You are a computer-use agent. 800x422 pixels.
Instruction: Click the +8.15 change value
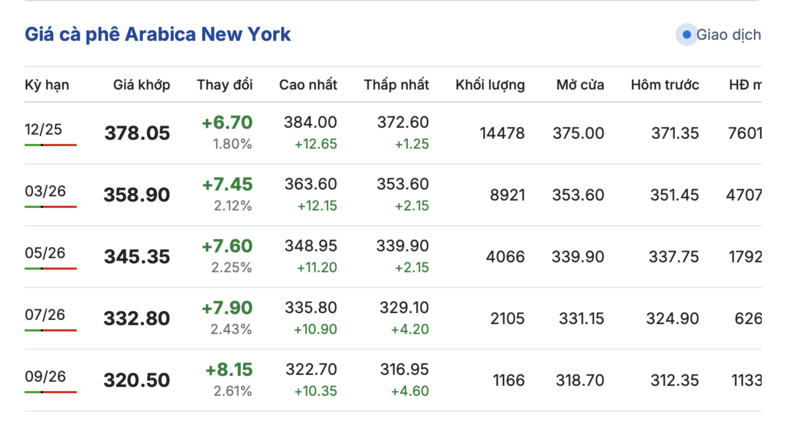click(228, 370)
